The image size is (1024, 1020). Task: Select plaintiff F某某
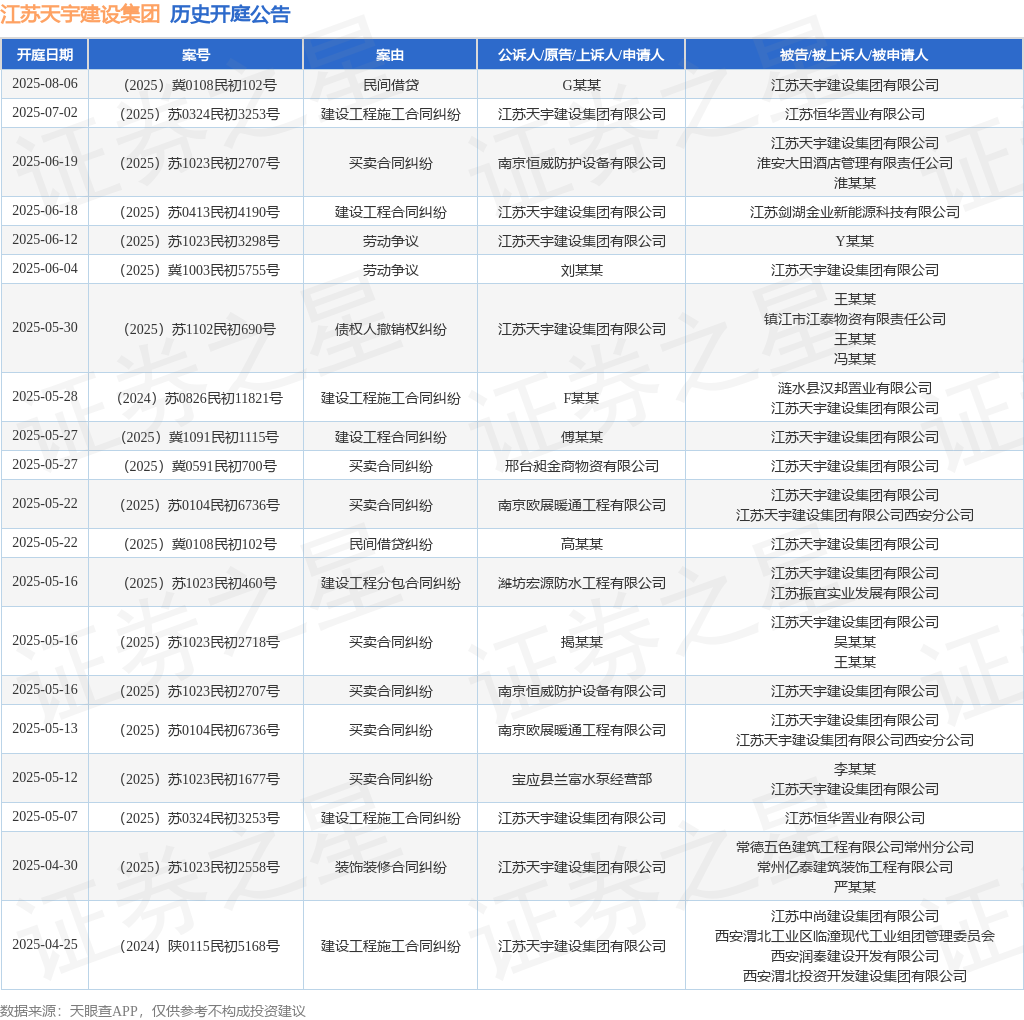coord(581,398)
